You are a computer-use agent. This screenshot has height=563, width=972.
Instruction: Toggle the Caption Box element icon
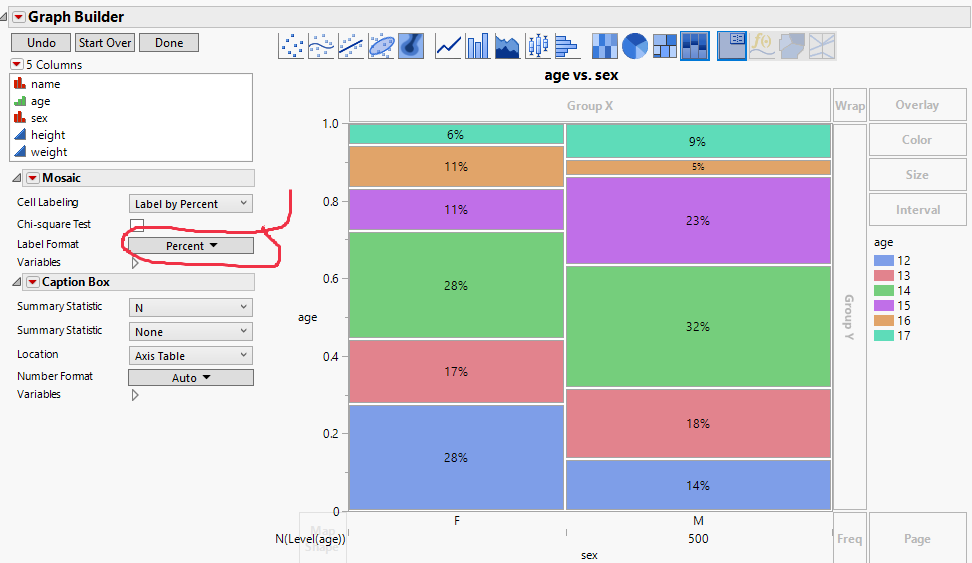click(x=732, y=46)
